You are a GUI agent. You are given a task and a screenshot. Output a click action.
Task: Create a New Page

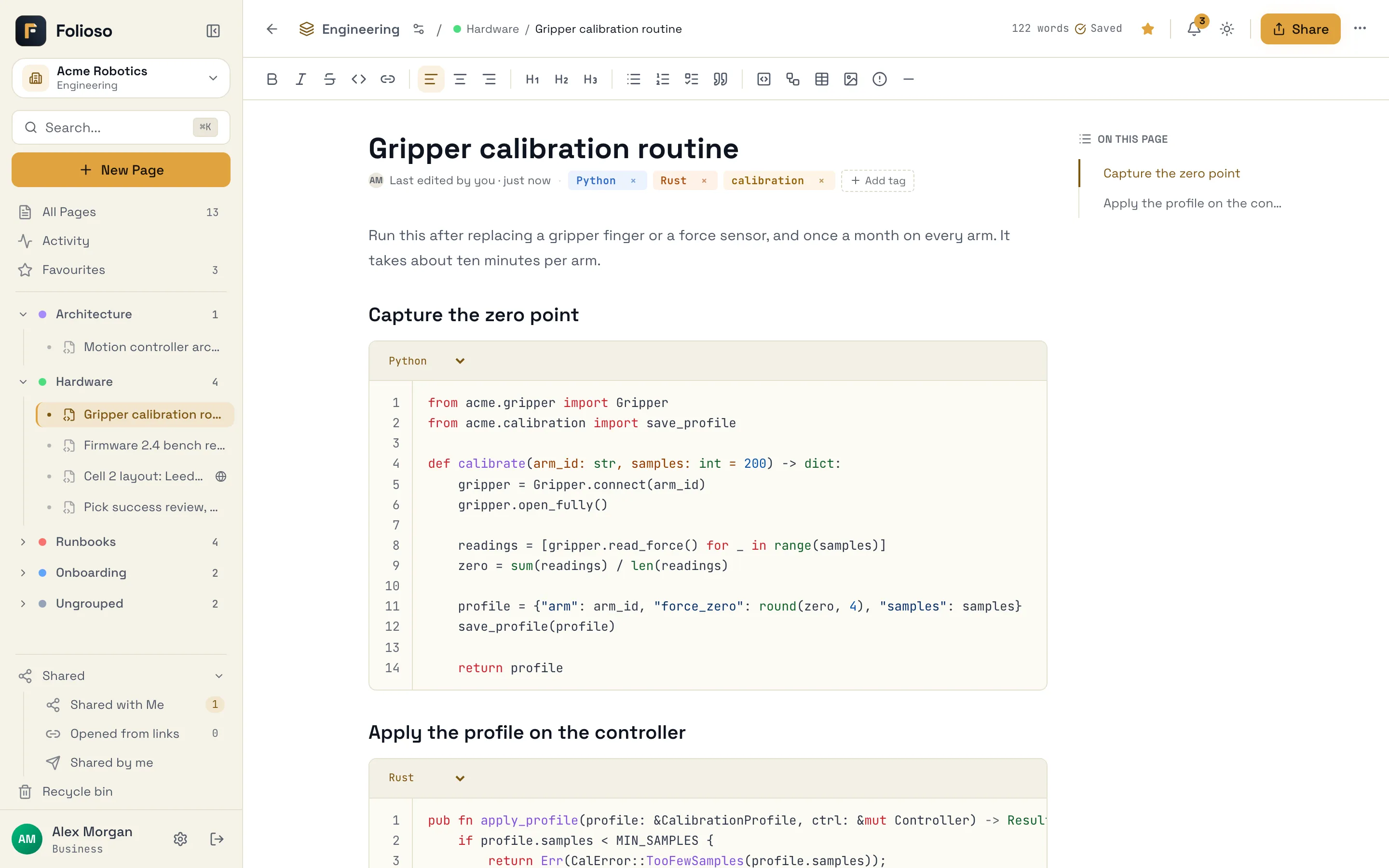[121, 170]
